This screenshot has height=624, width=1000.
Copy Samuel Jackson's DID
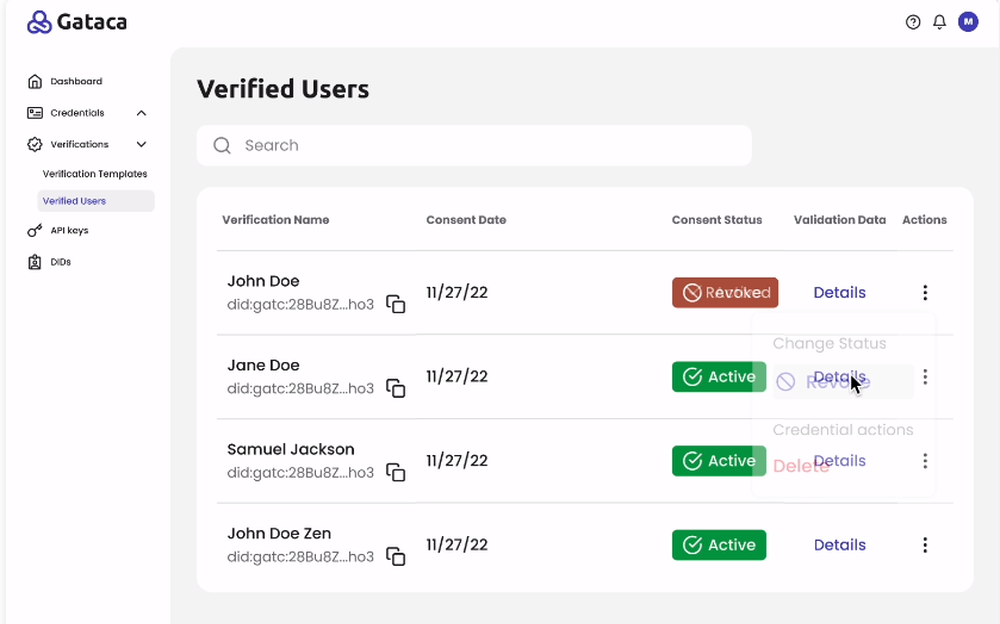(x=395, y=472)
